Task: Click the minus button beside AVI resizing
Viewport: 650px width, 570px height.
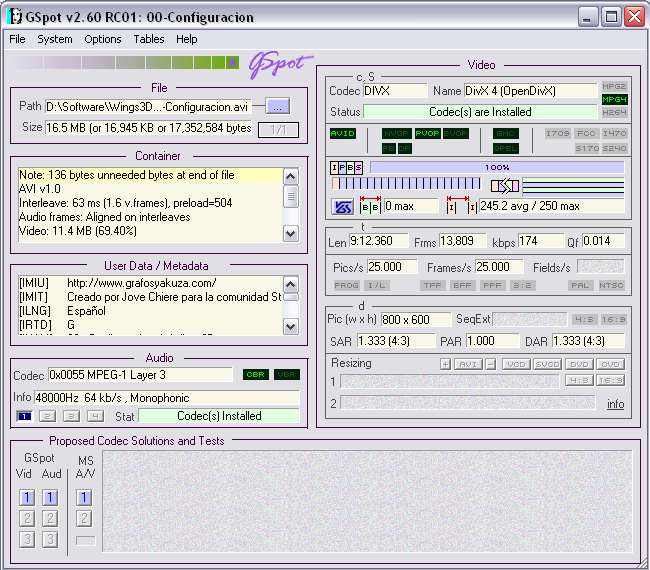Action: point(490,364)
